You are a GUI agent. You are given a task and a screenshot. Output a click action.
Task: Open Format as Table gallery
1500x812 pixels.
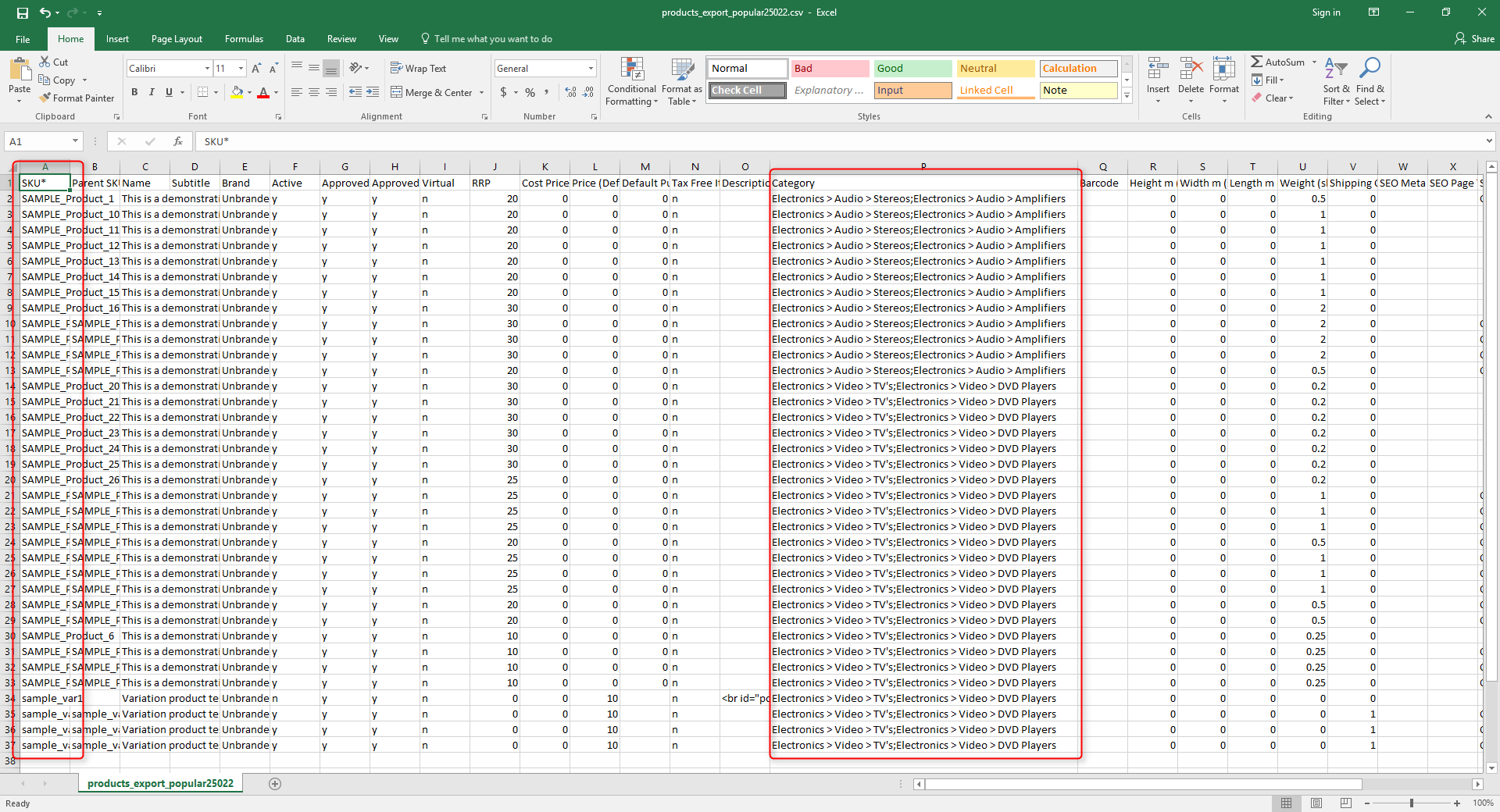click(682, 81)
